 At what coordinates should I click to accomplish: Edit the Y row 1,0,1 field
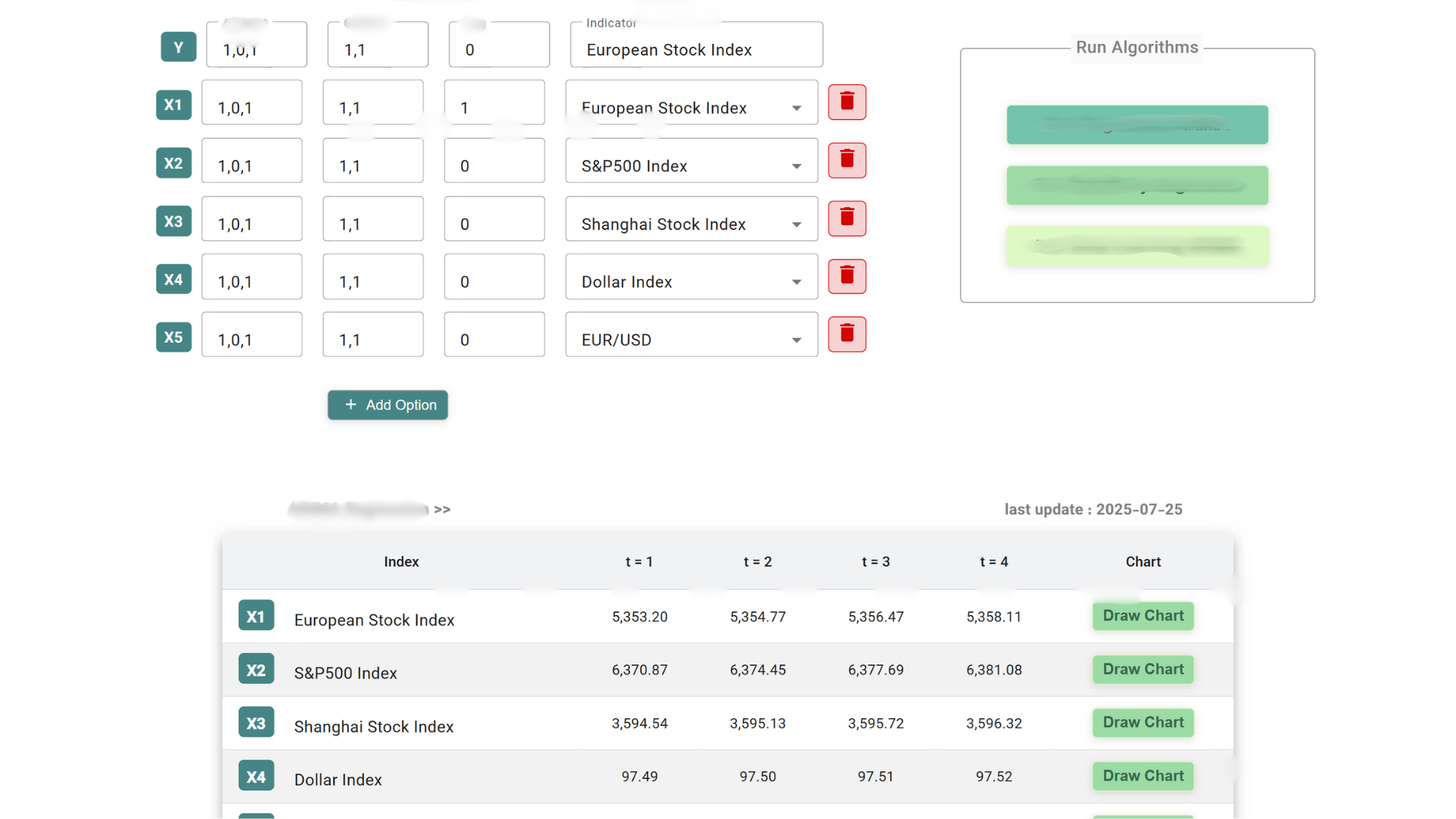tap(256, 45)
